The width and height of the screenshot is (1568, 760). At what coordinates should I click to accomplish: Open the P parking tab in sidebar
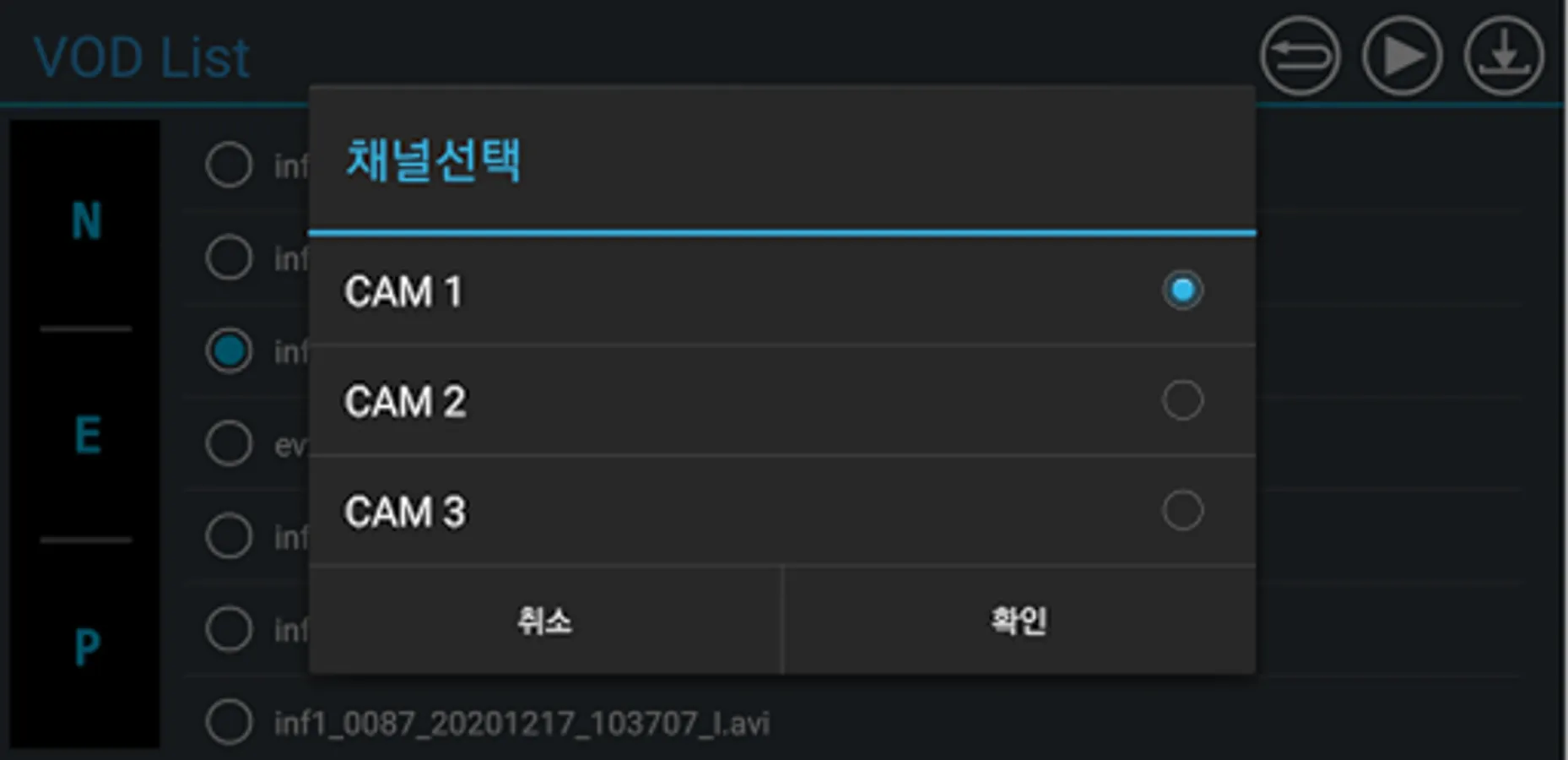pos(86,648)
